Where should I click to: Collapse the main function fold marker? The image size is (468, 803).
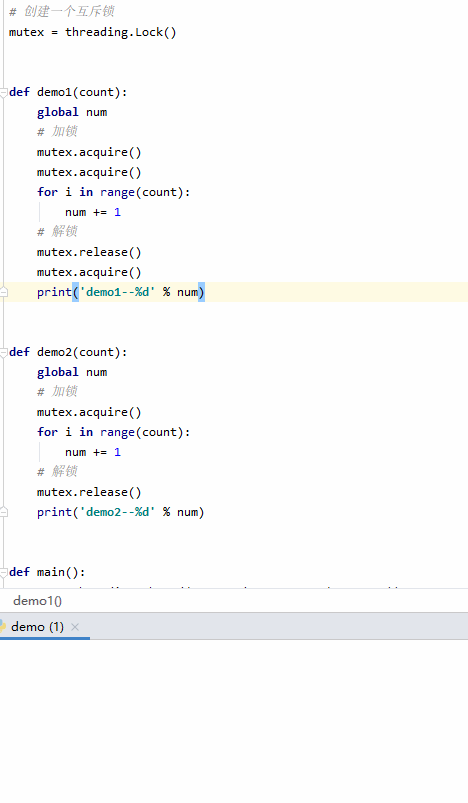pos(4,572)
